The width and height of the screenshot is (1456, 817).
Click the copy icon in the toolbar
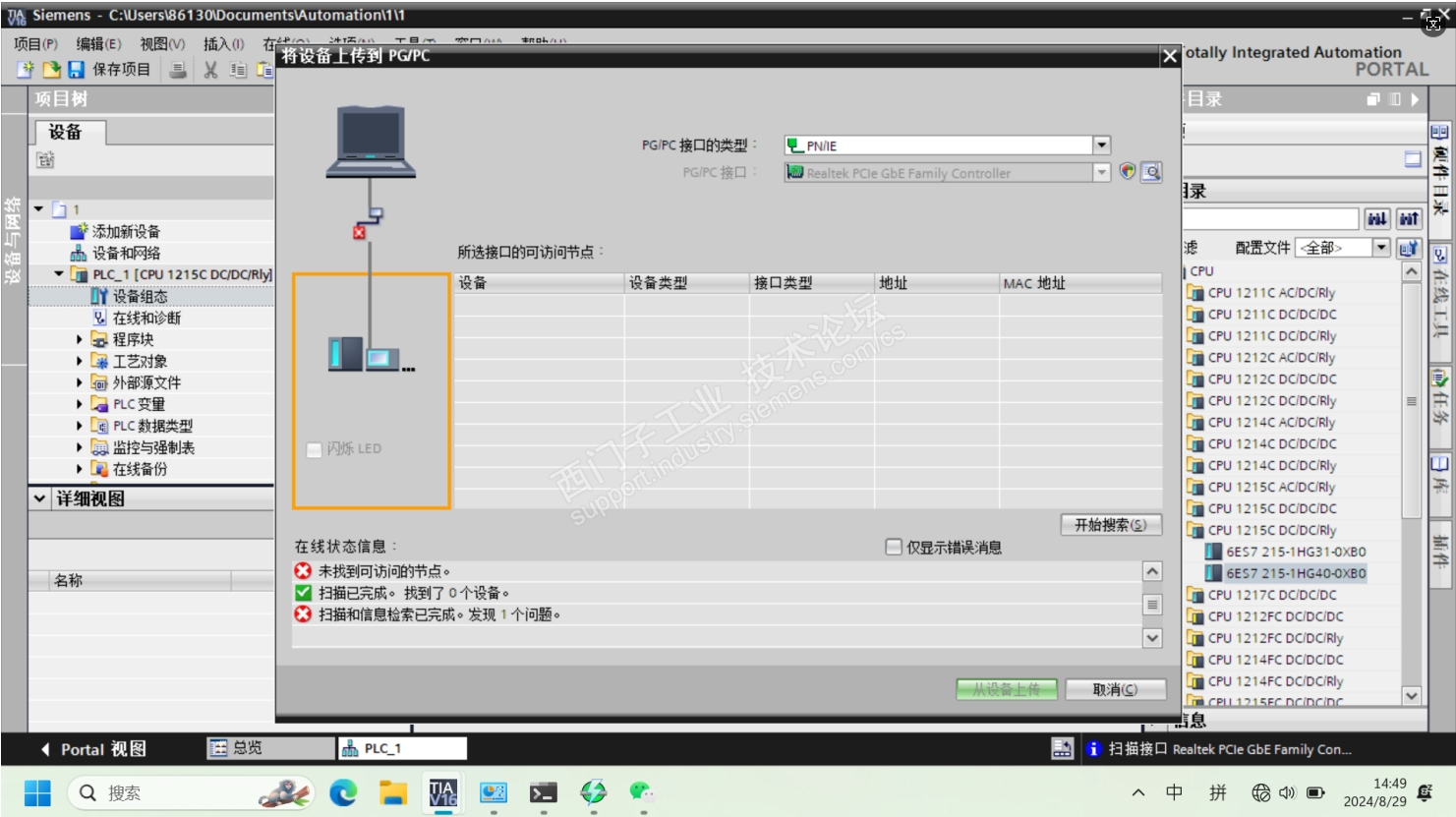pos(238,70)
